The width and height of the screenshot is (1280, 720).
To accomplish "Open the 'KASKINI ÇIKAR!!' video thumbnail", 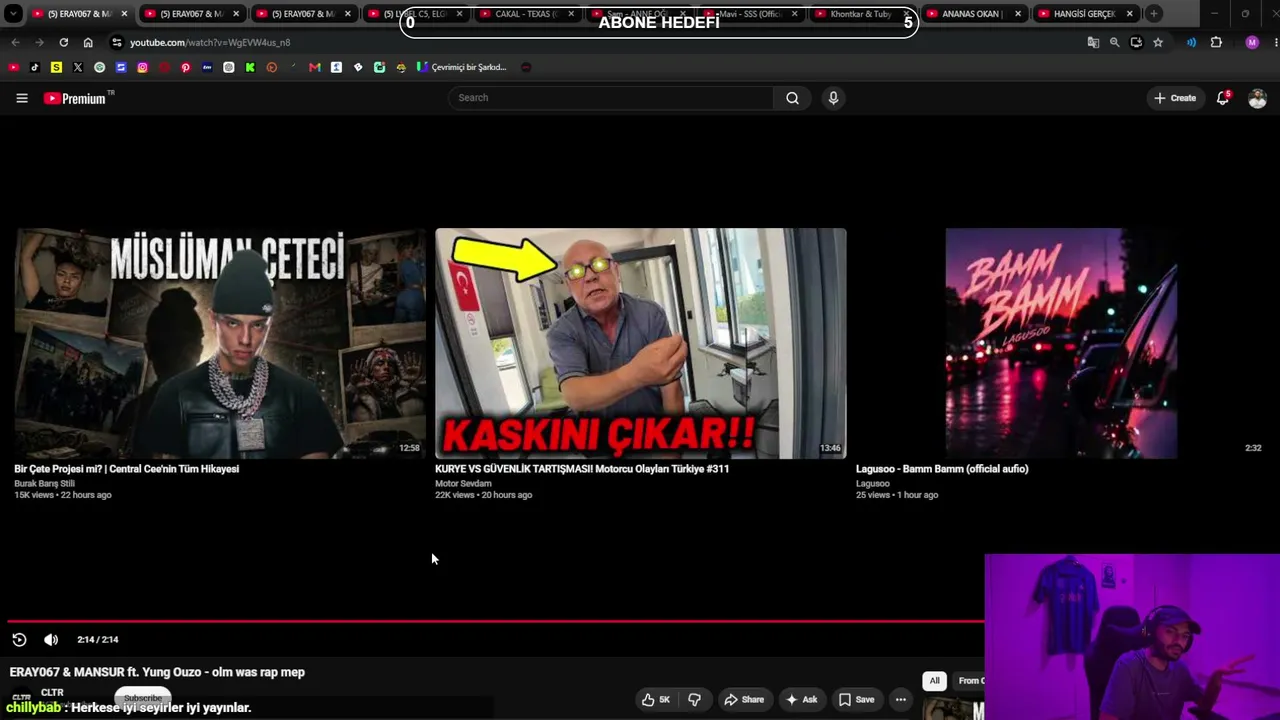I will (x=641, y=343).
